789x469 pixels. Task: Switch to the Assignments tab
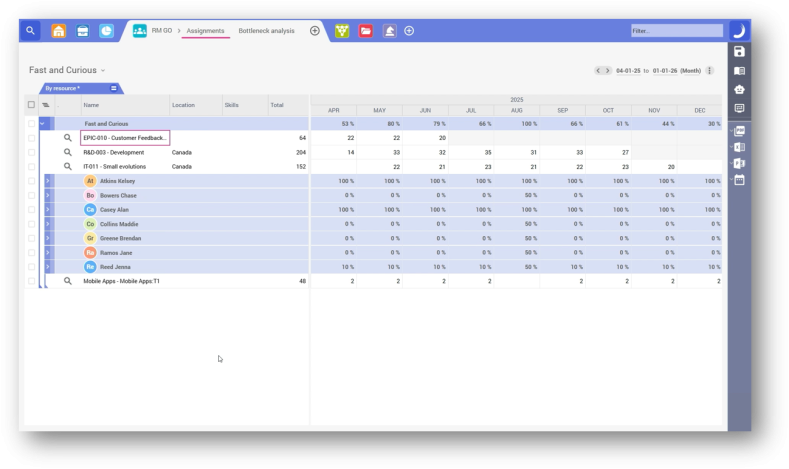(205, 31)
